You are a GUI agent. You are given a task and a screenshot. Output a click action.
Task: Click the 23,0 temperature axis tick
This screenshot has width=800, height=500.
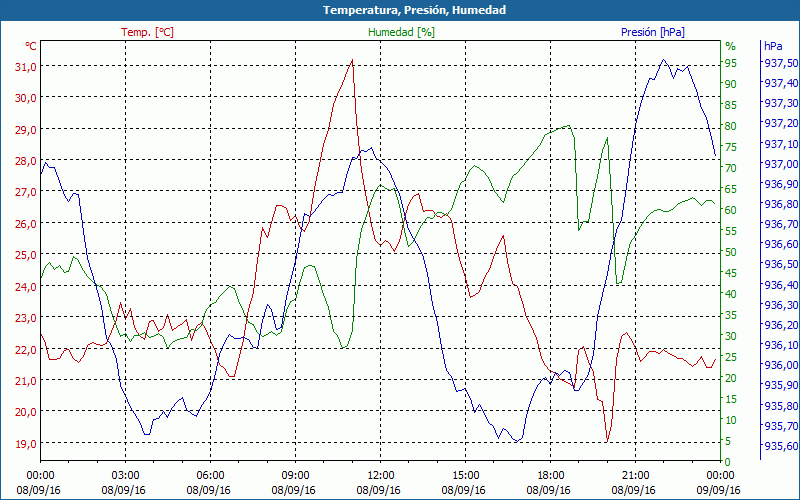26,318
